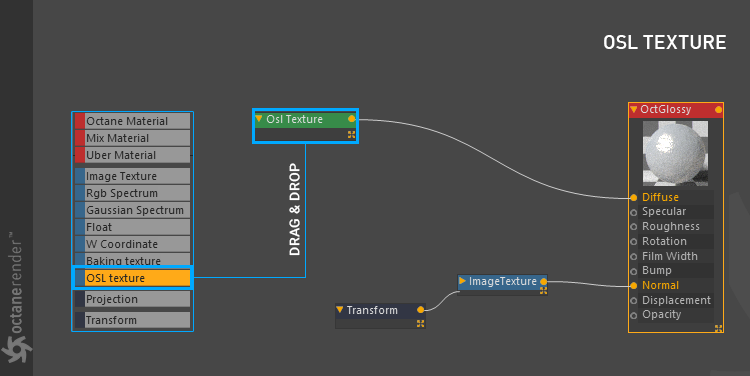750x376 pixels.
Task: Collapse the OctGlossy node triangle
Action: pyautogui.click(x=634, y=110)
